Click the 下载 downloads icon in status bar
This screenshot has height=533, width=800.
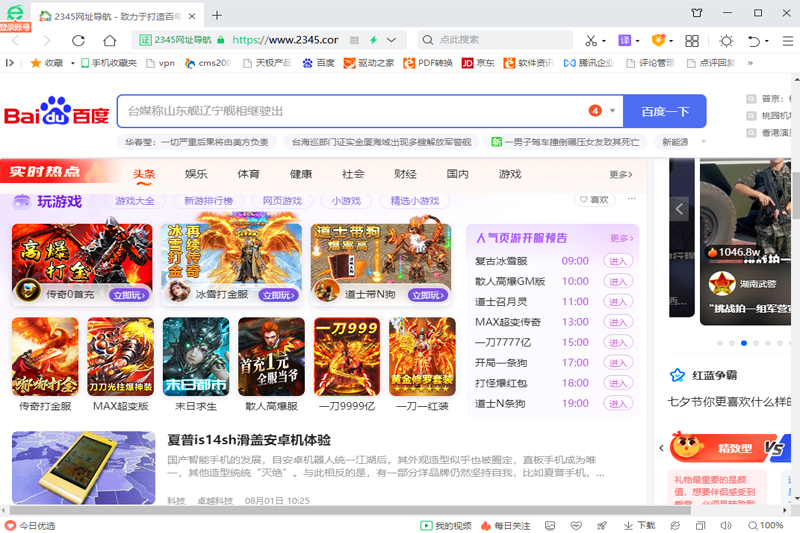click(640, 525)
